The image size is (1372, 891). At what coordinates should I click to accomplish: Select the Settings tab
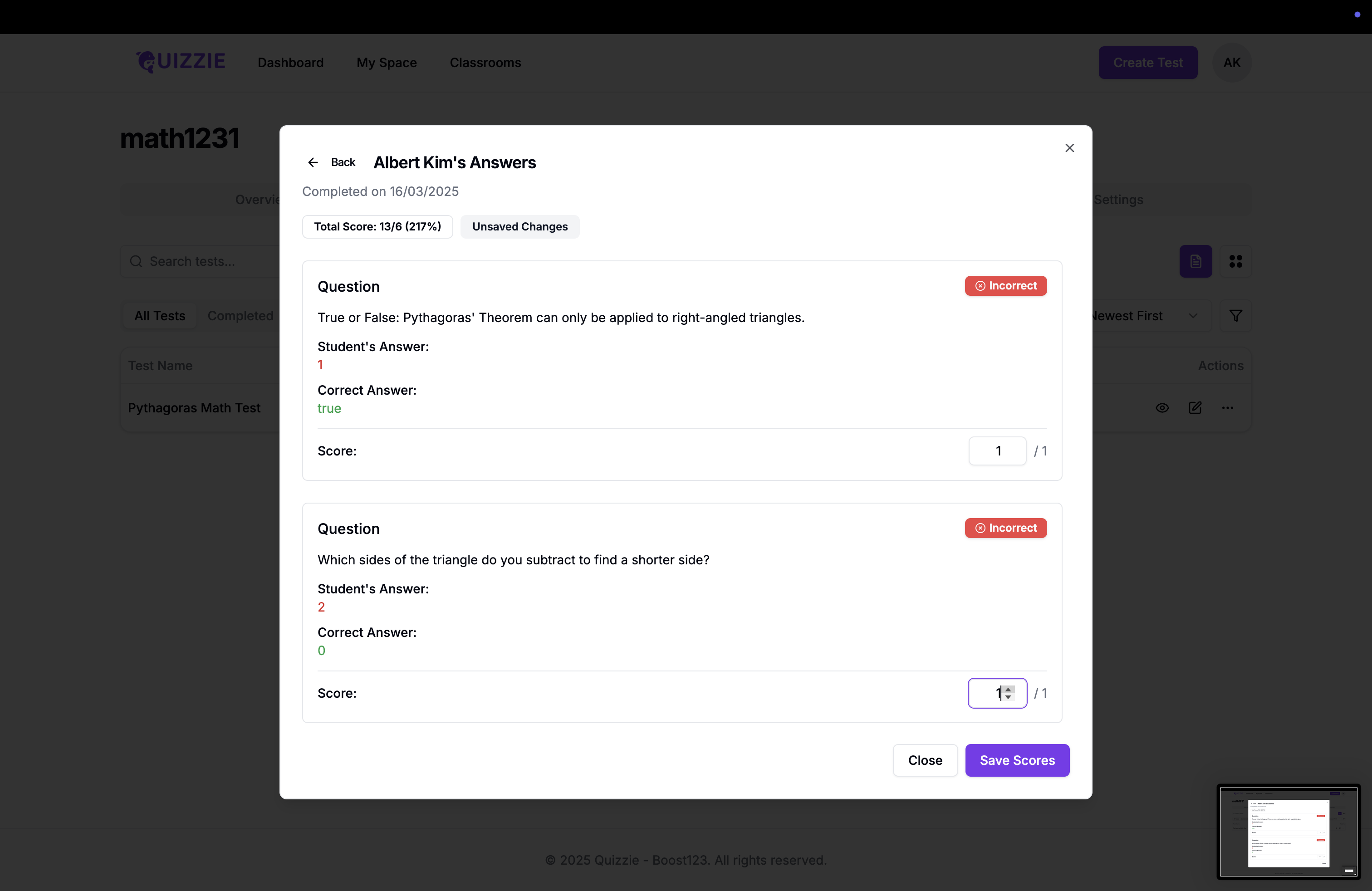tap(1118, 200)
